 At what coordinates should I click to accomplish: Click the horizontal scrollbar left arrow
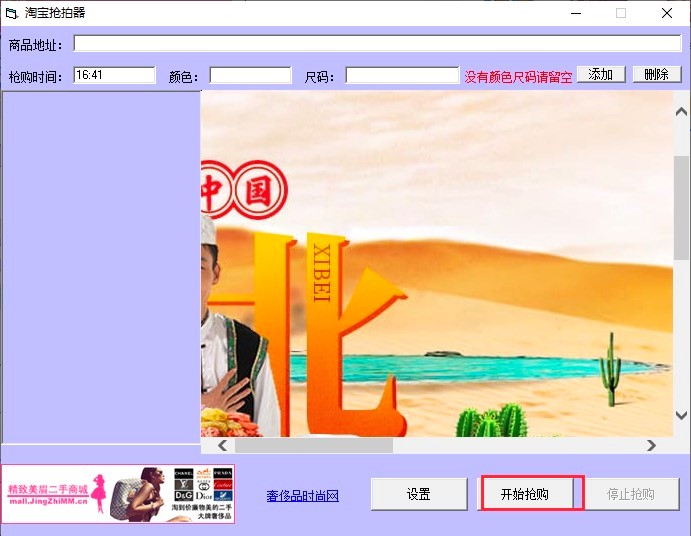tap(223, 446)
